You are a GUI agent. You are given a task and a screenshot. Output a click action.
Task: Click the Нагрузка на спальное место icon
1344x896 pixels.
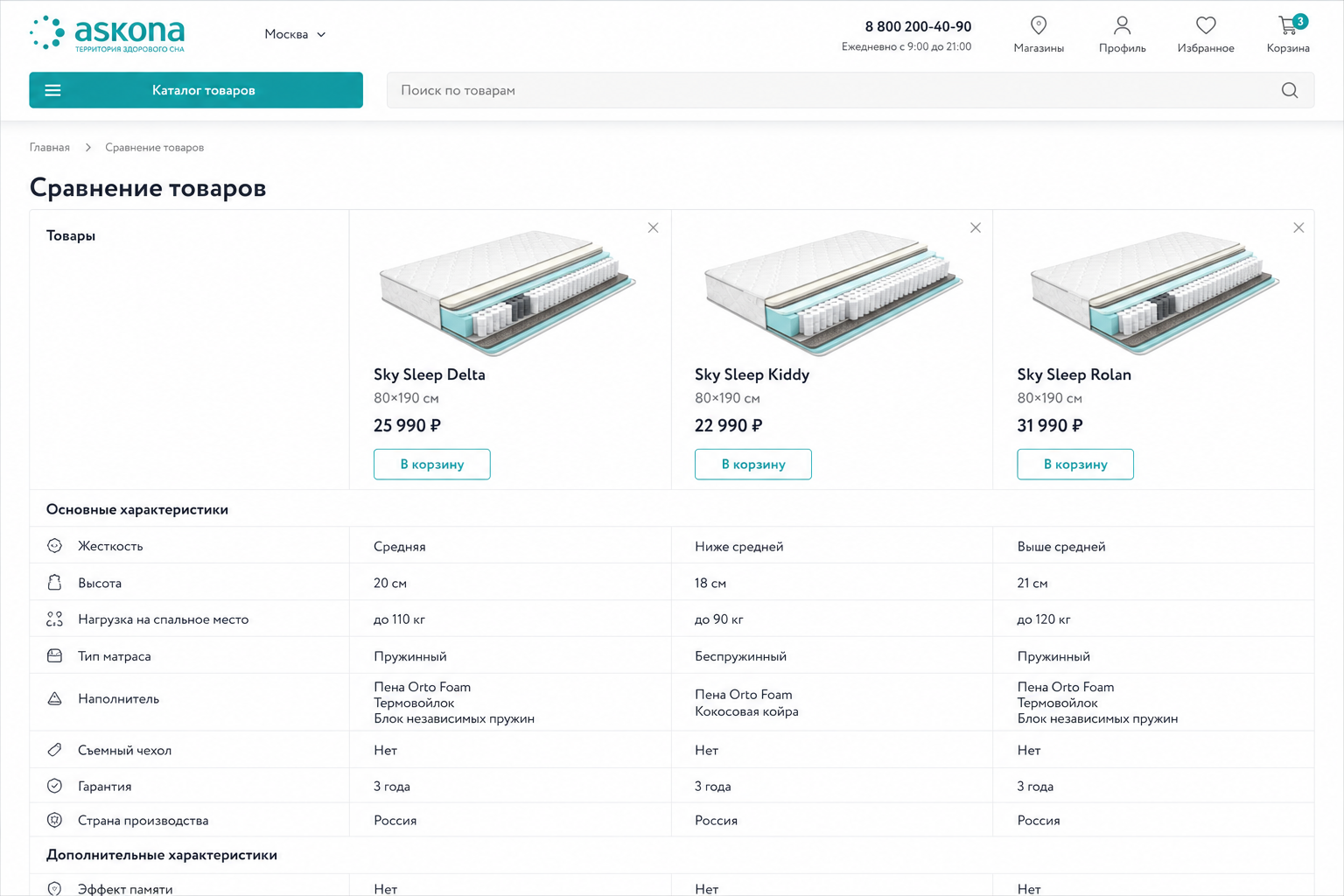tap(54, 619)
